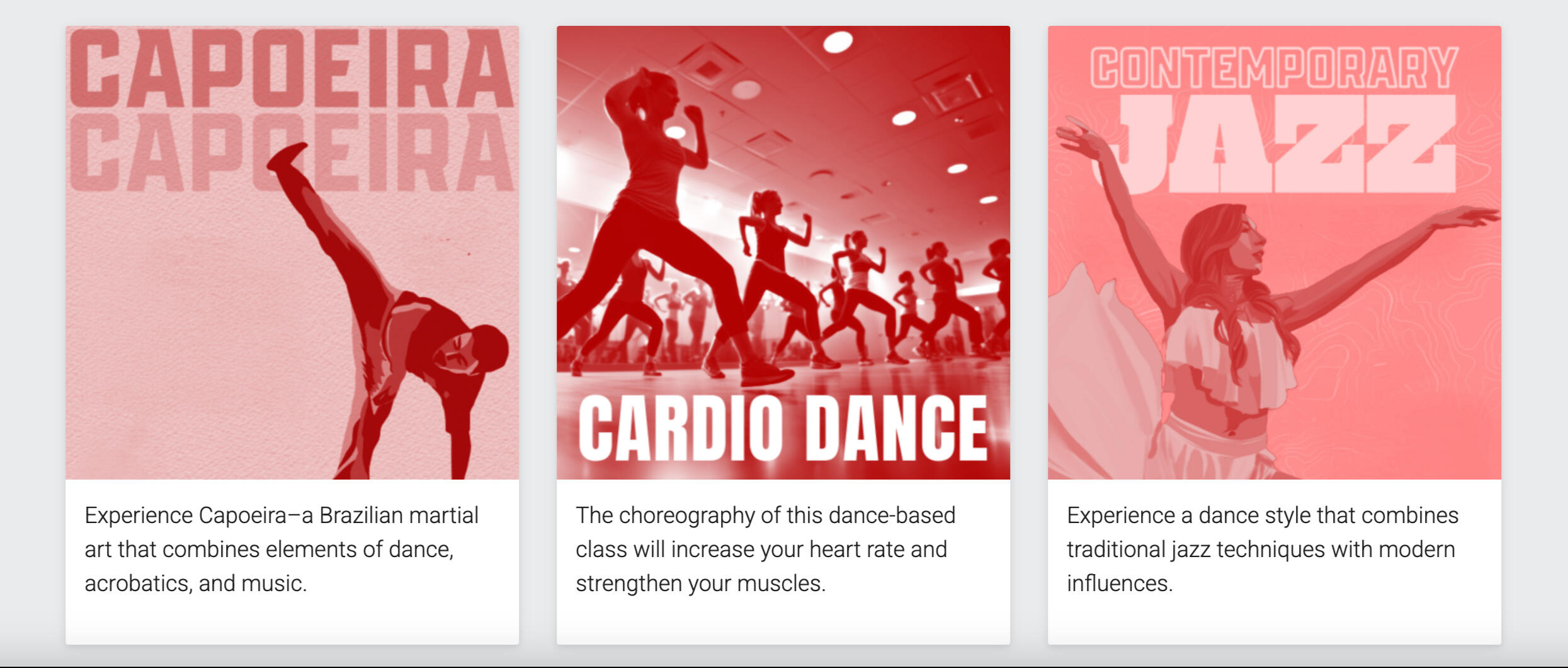Click the outlined CONTEMPORARY heading text
The height and width of the screenshot is (668, 1568).
point(1275,67)
